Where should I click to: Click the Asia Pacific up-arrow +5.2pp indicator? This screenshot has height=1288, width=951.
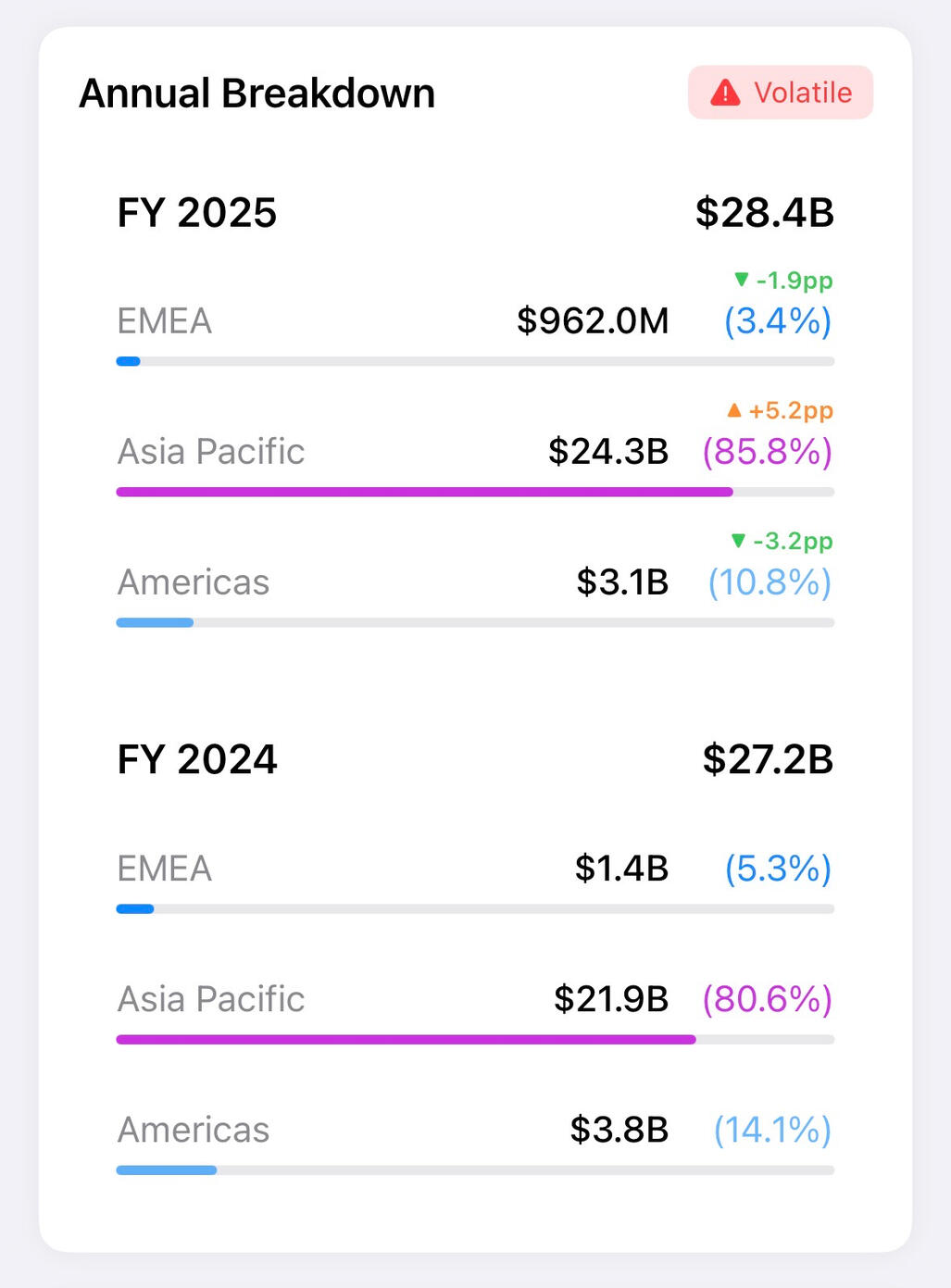[x=780, y=410]
